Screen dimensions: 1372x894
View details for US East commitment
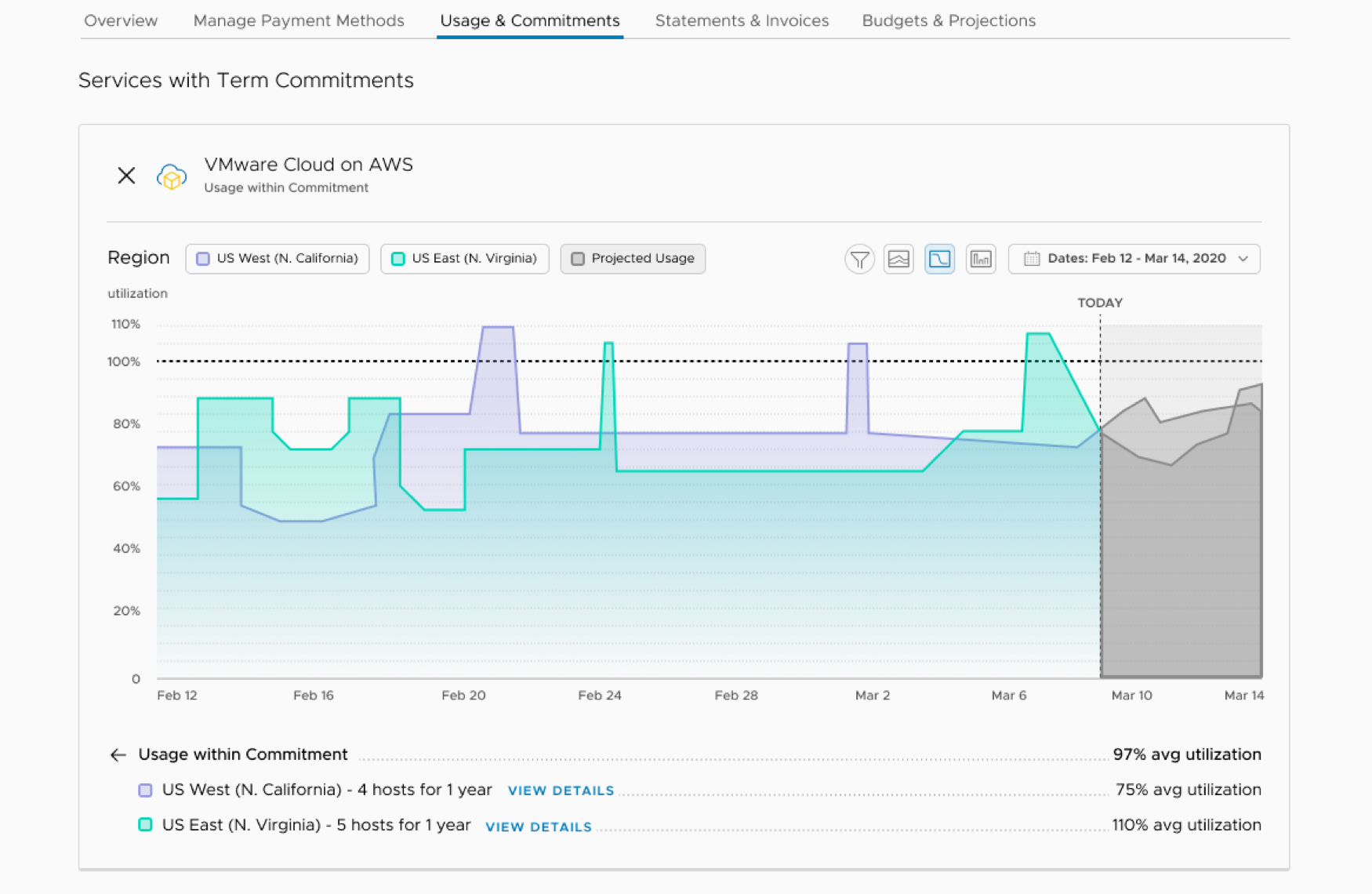coord(539,827)
